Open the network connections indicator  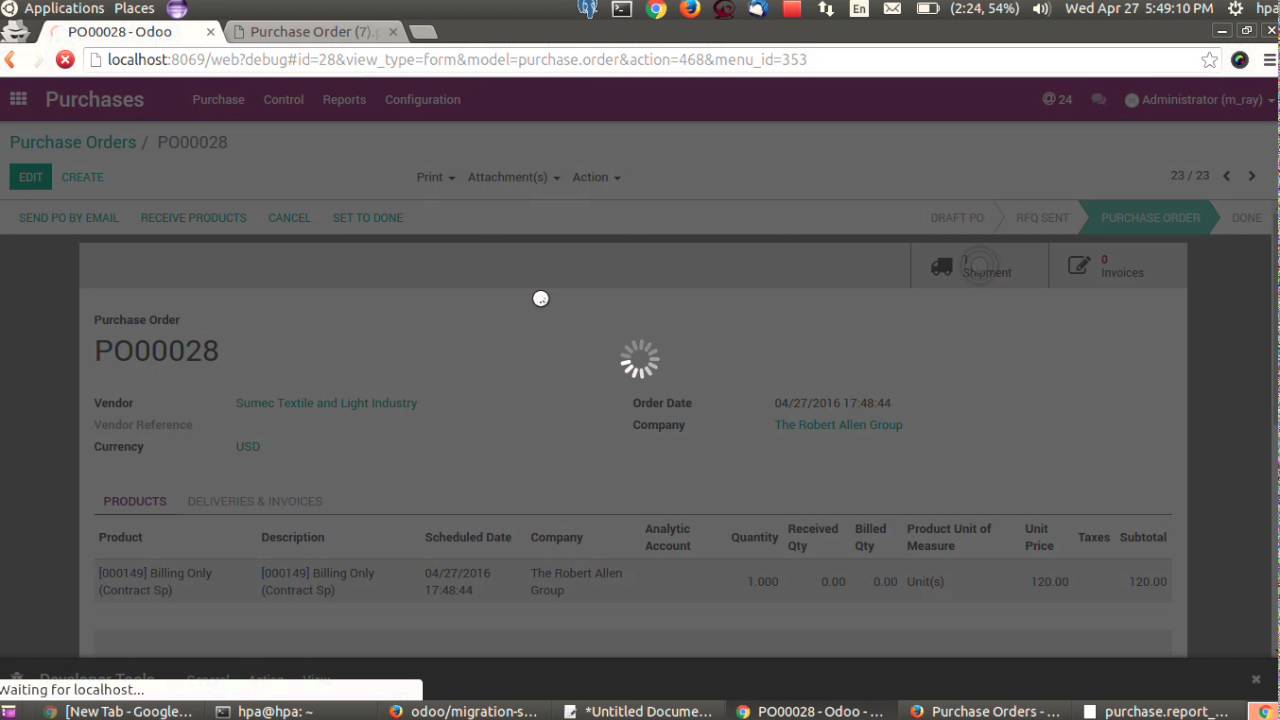coord(825,9)
